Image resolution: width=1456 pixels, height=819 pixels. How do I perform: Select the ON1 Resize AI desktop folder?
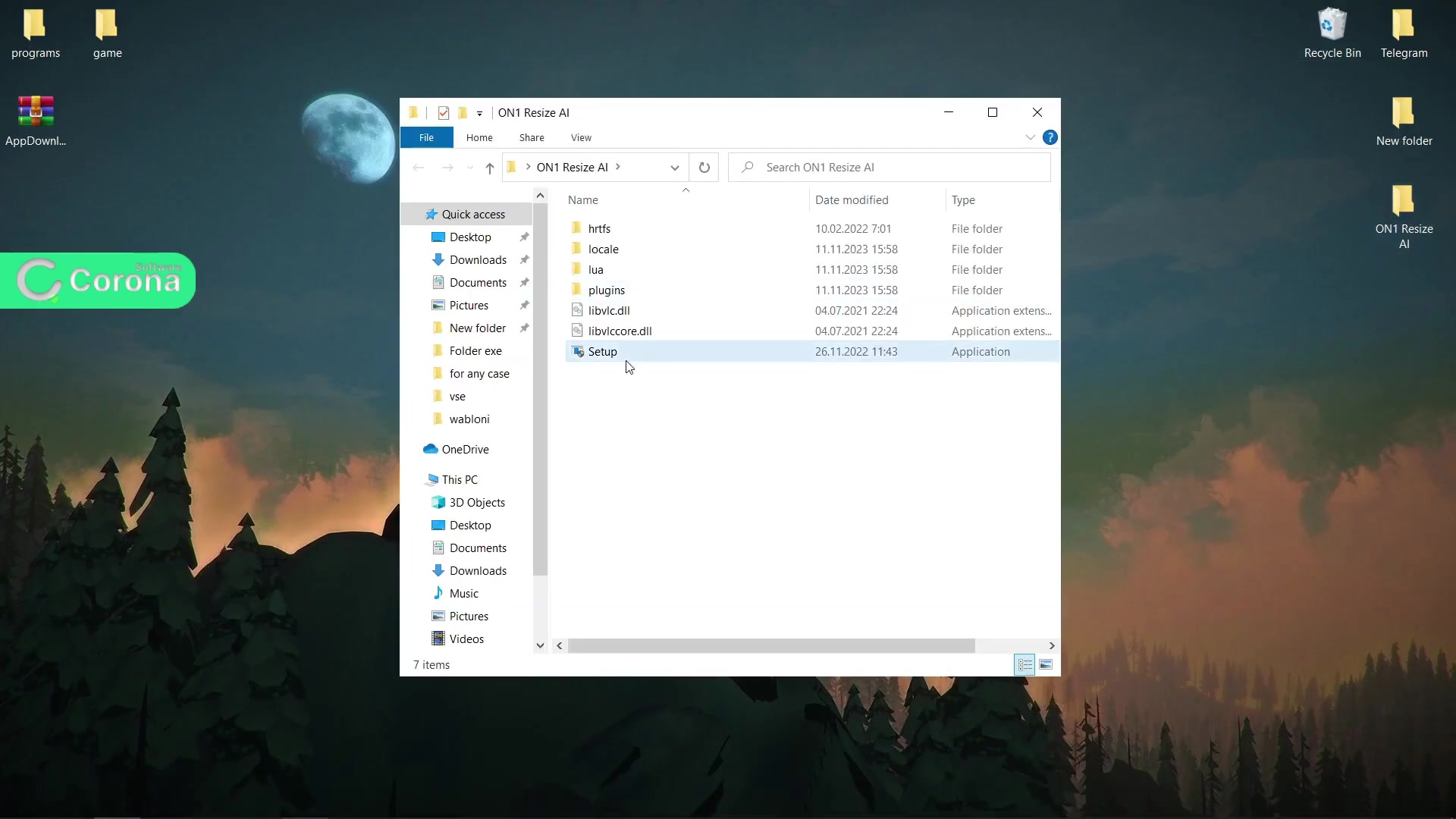pyautogui.click(x=1404, y=217)
